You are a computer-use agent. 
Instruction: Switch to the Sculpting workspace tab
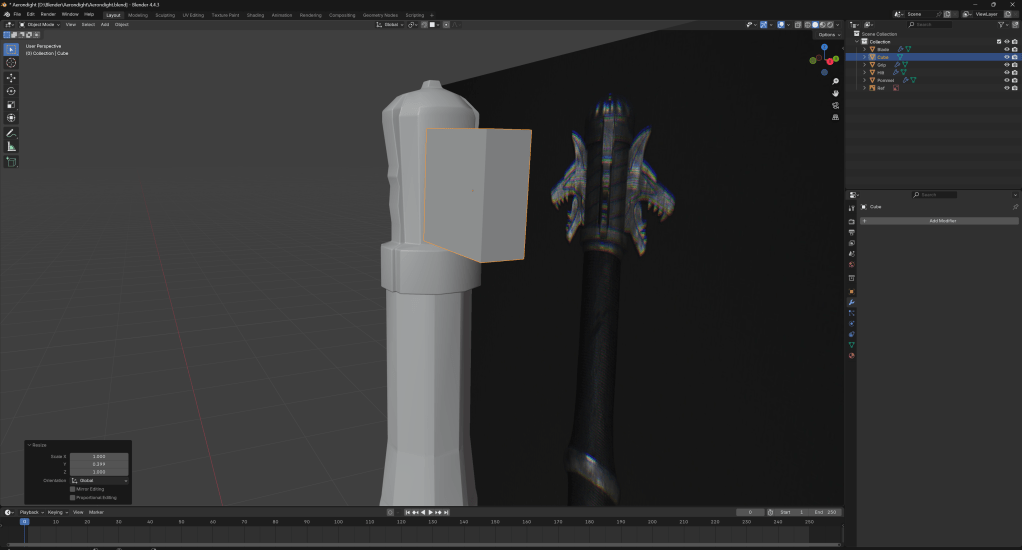(164, 15)
